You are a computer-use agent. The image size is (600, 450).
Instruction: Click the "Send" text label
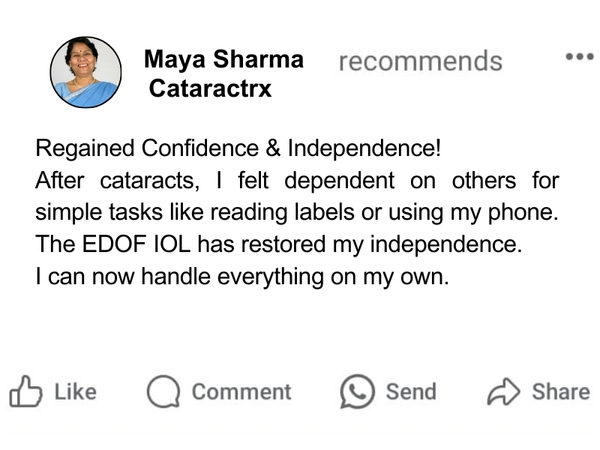(x=411, y=392)
